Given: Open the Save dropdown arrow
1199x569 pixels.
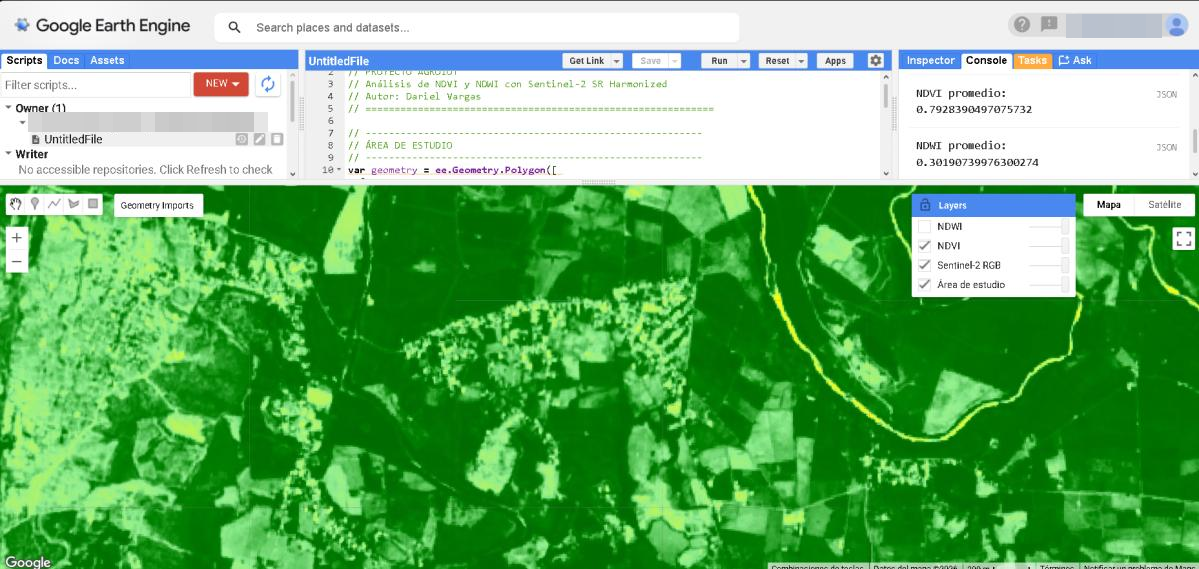Looking at the screenshot, I should point(674,60).
